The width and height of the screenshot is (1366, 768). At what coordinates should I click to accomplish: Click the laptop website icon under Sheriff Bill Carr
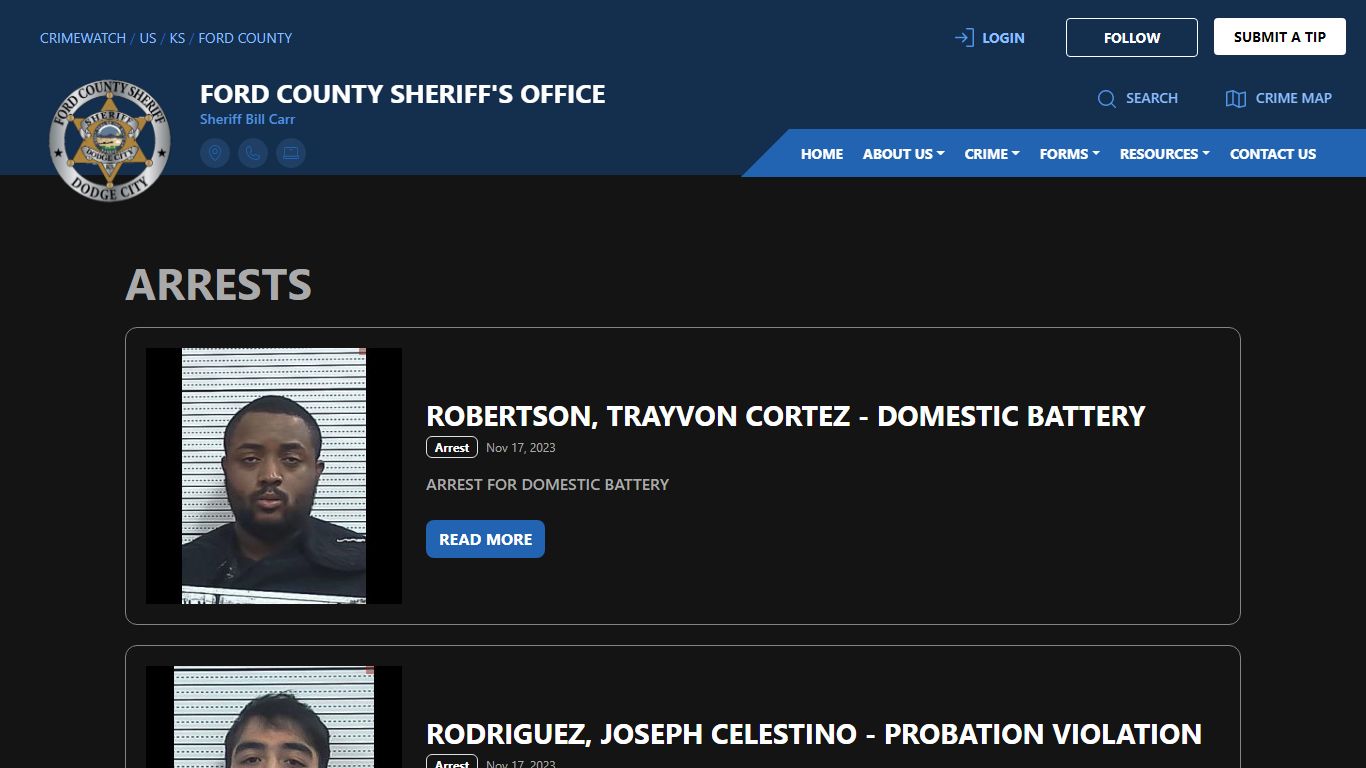pos(291,153)
